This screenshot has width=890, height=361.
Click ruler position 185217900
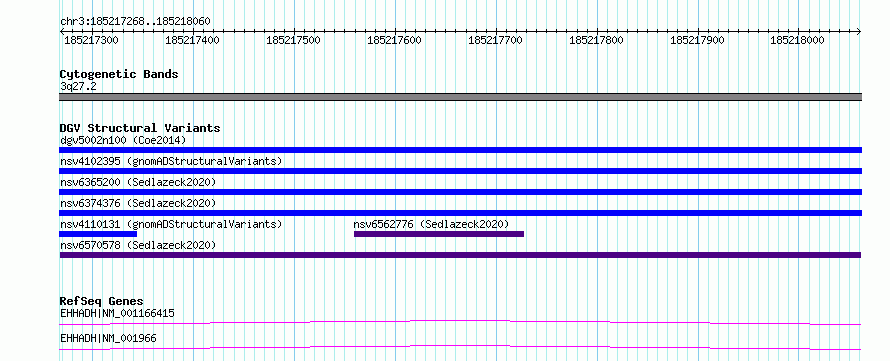697,40
